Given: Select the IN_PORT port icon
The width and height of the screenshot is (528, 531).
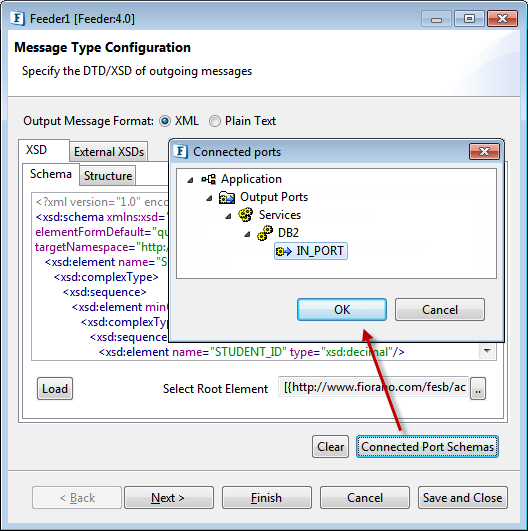Looking at the screenshot, I should pos(283,251).
